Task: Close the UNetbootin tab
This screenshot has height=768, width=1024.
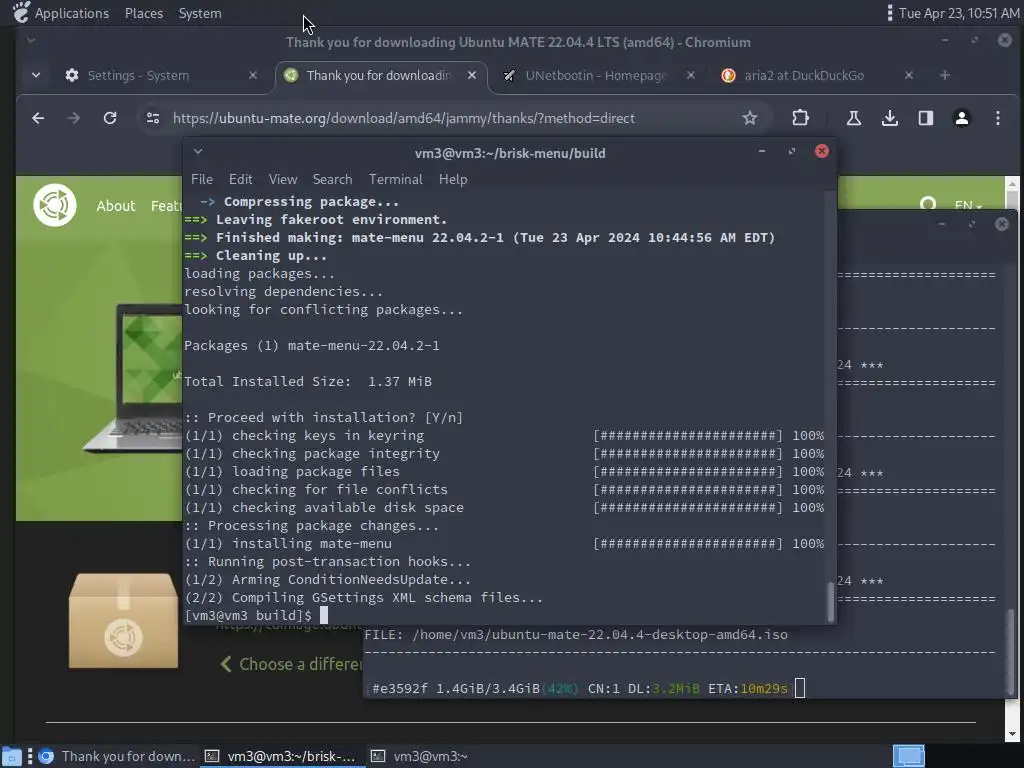Action: tap(690, 76)
